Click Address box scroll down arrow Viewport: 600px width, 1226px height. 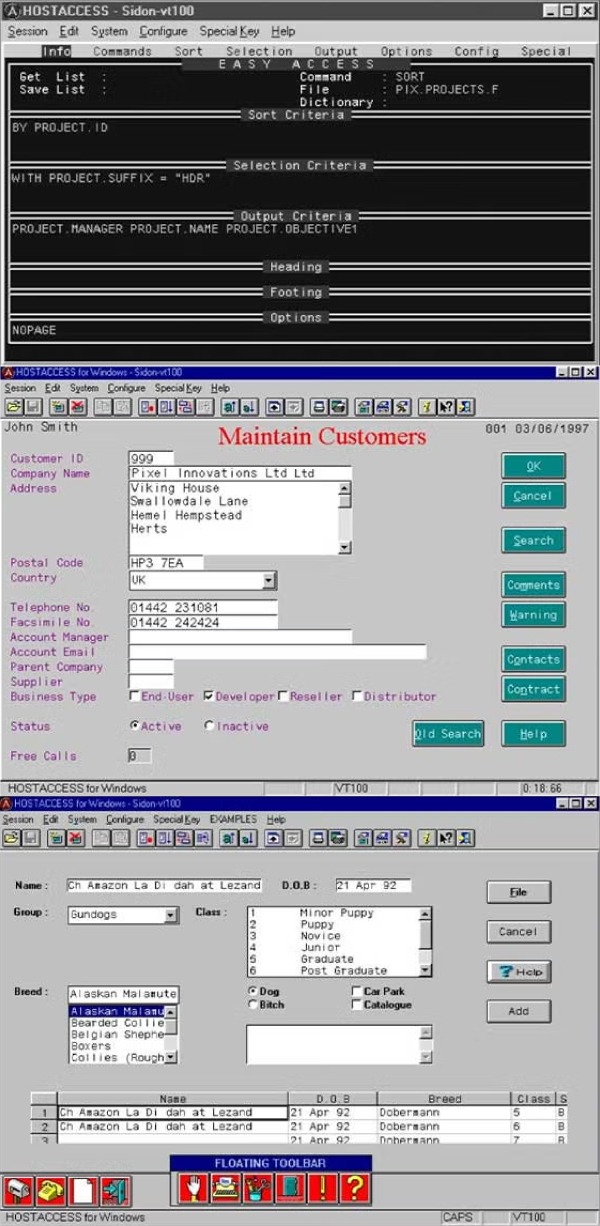345,547
